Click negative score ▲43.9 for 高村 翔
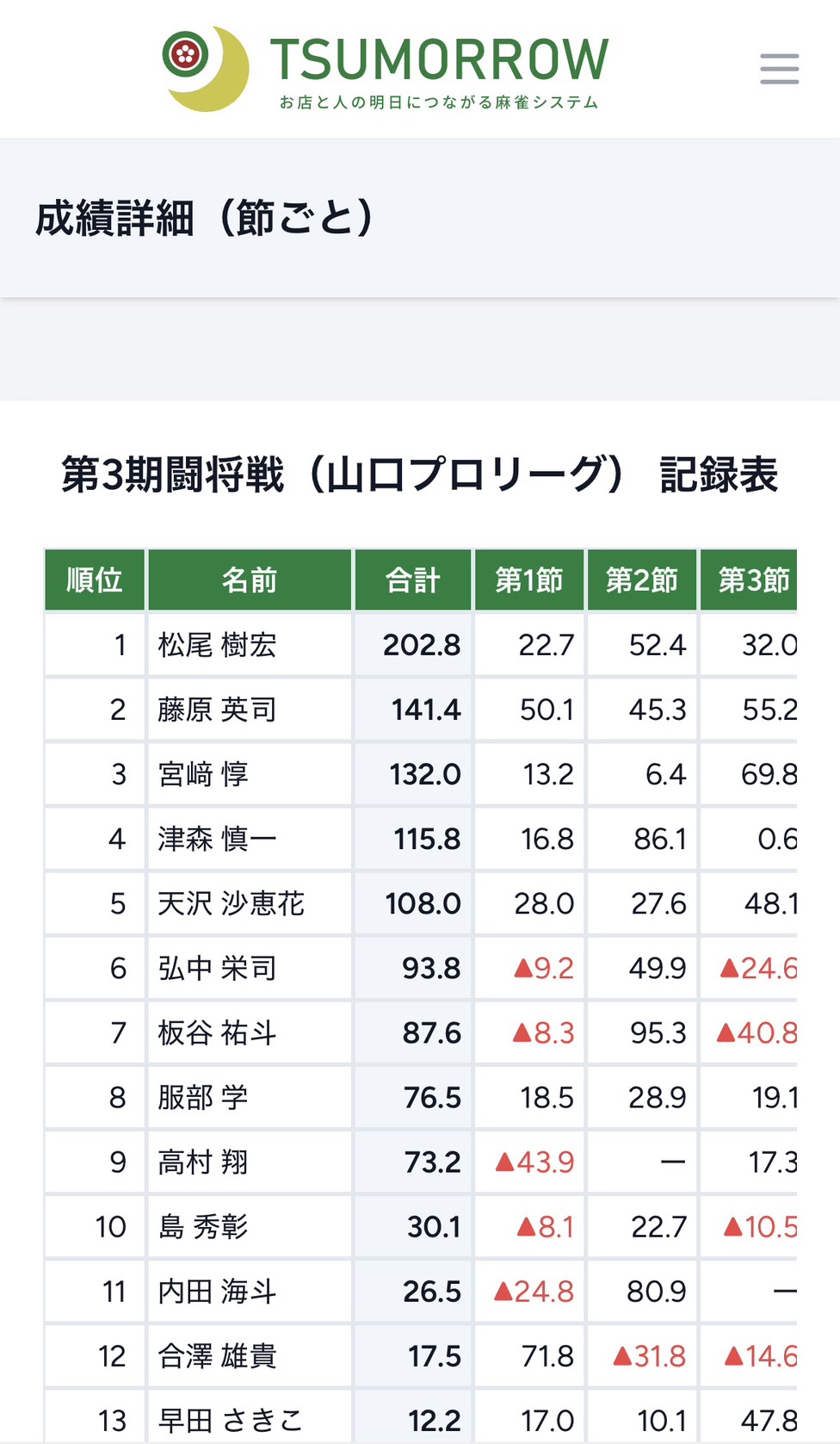The height and width of the screenshot is (1444, 840). 534,1162
